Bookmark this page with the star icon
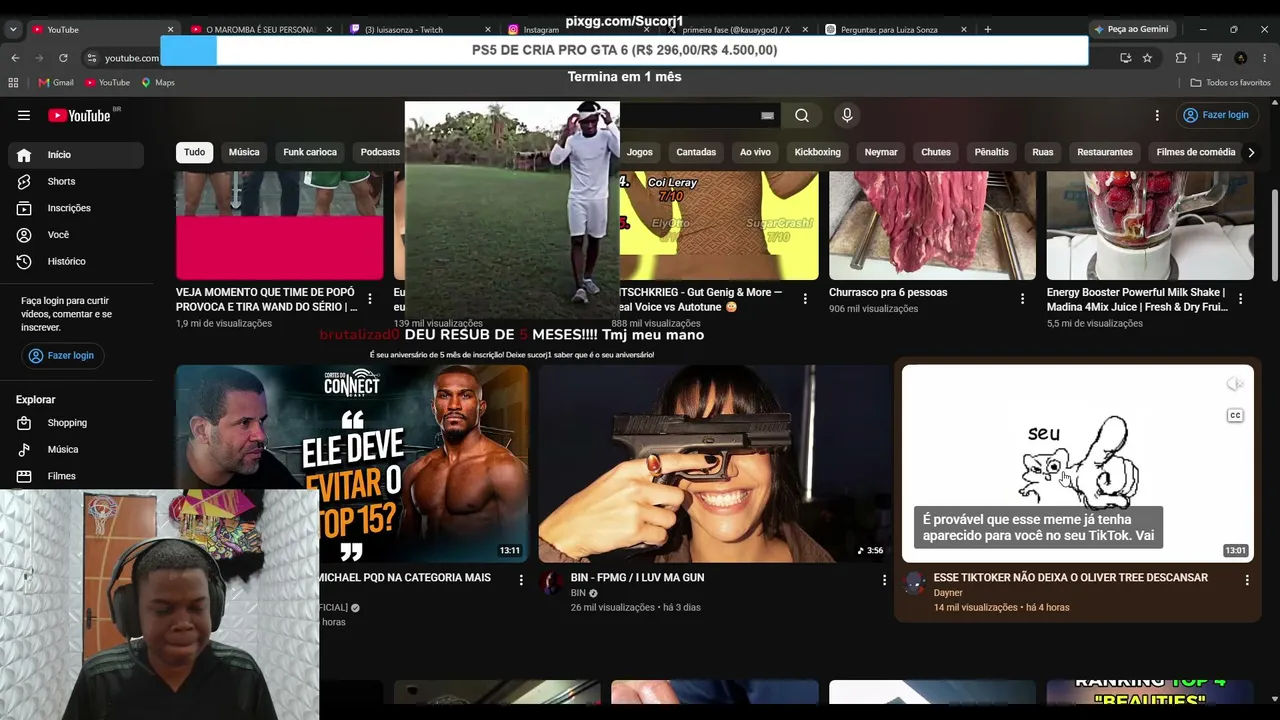This screenshot has width=1280, height=720. 1147,58
